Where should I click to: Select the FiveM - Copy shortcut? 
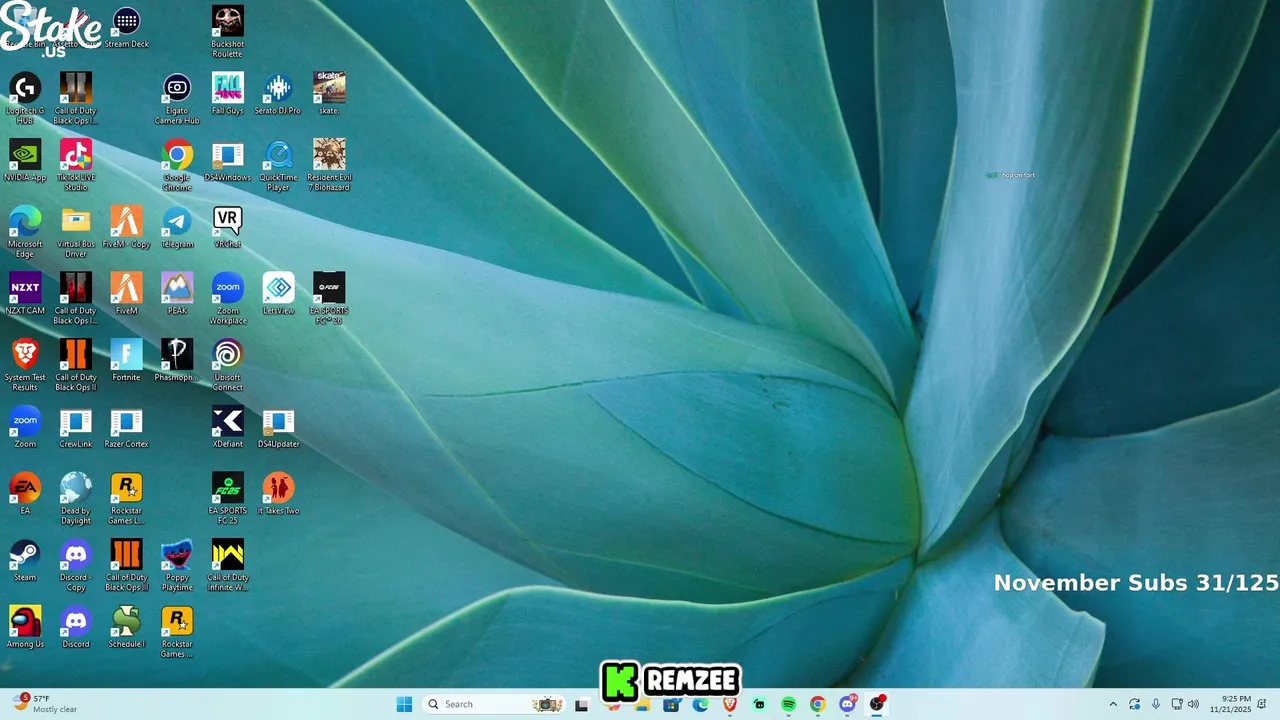(x=126, y=227)
